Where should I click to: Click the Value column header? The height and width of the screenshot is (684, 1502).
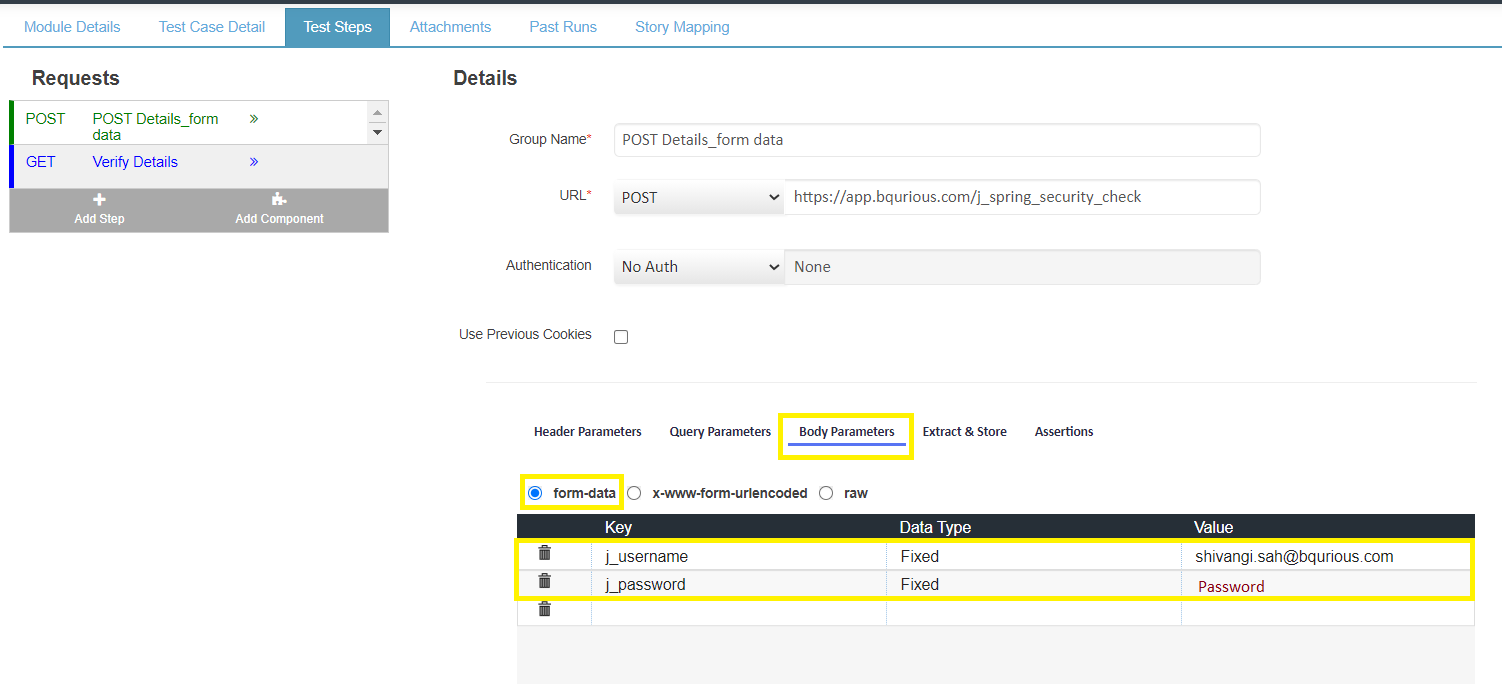[1213, 527]
